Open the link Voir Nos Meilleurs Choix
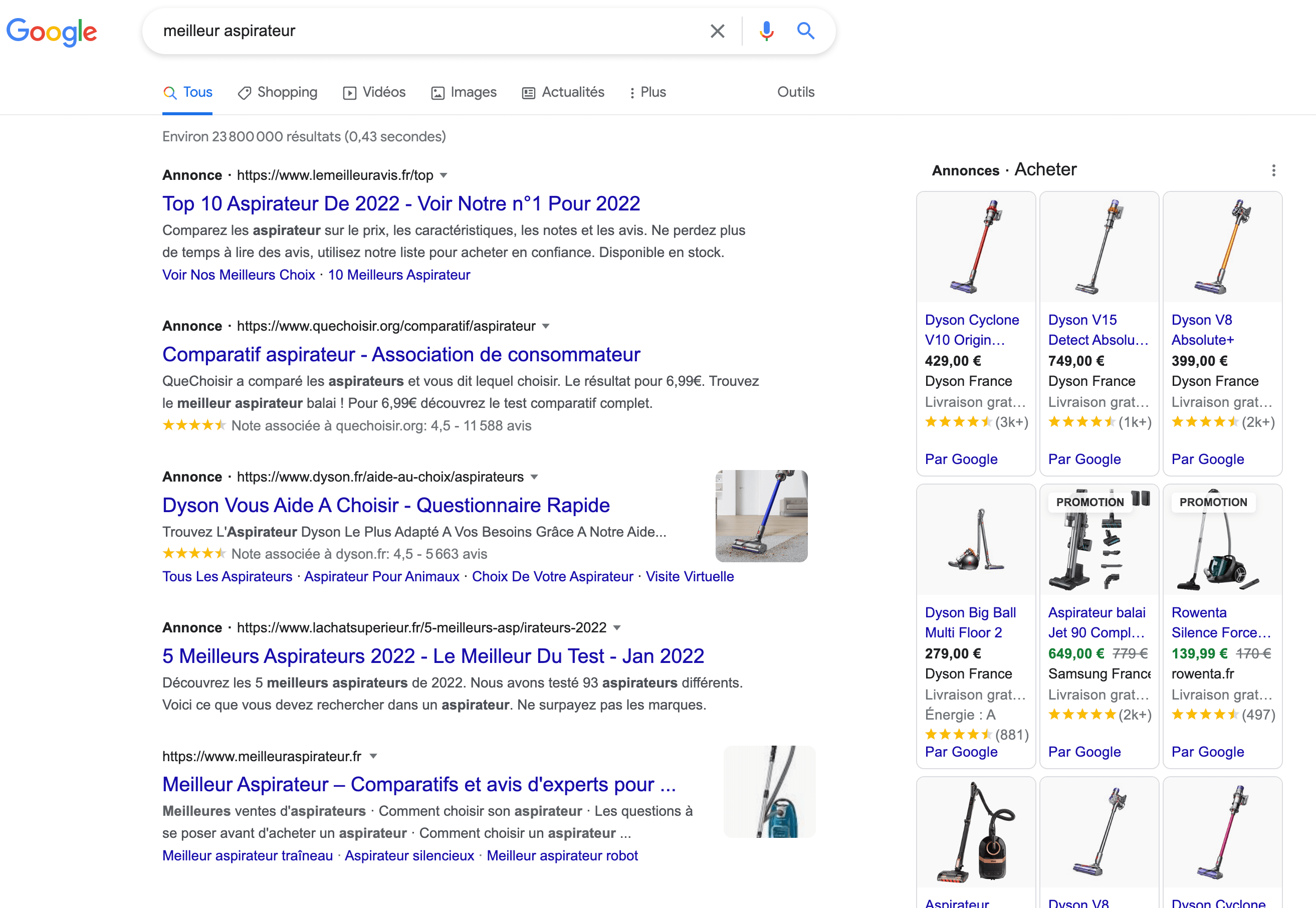 (x=238, y=275)
